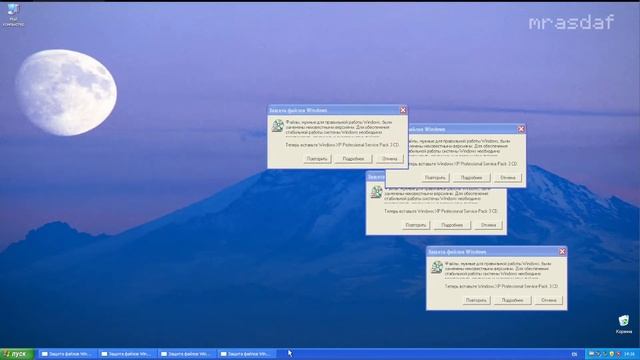The image size is (640, 360).
Task: Click Повторить in the lowest dialog
Action: 476,300
